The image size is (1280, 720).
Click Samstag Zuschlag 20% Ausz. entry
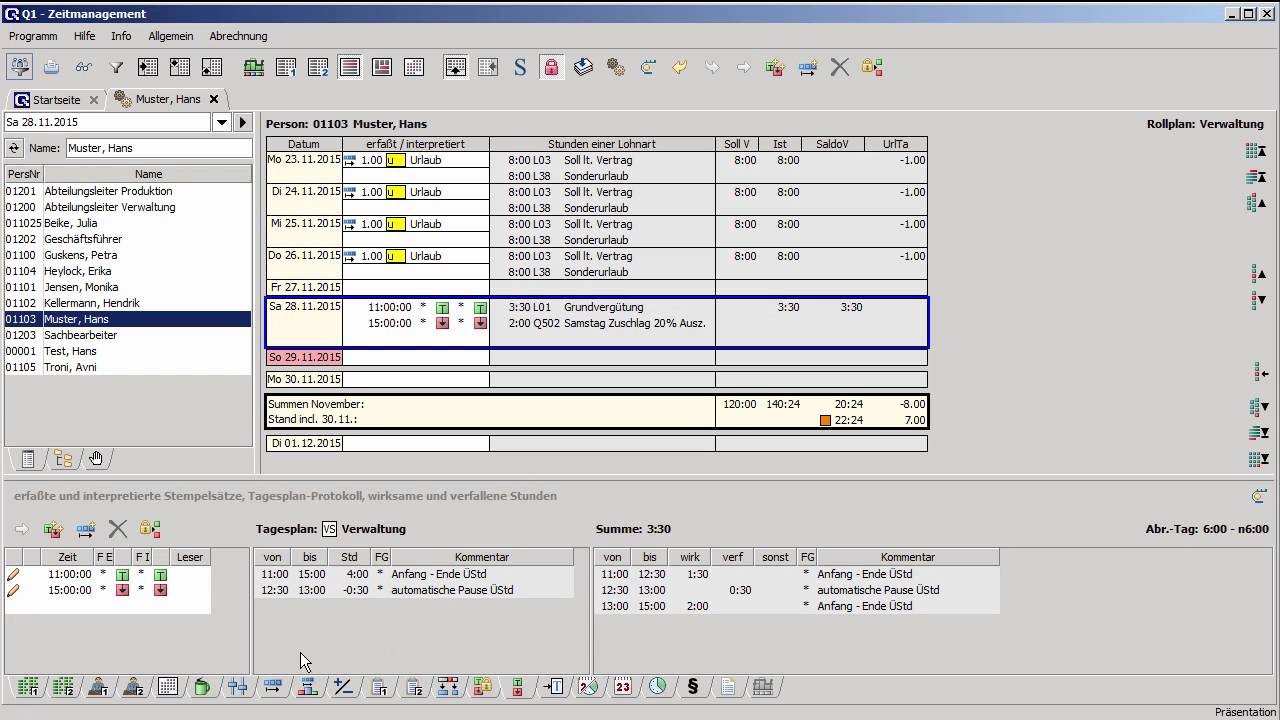(x=635, y=323)
